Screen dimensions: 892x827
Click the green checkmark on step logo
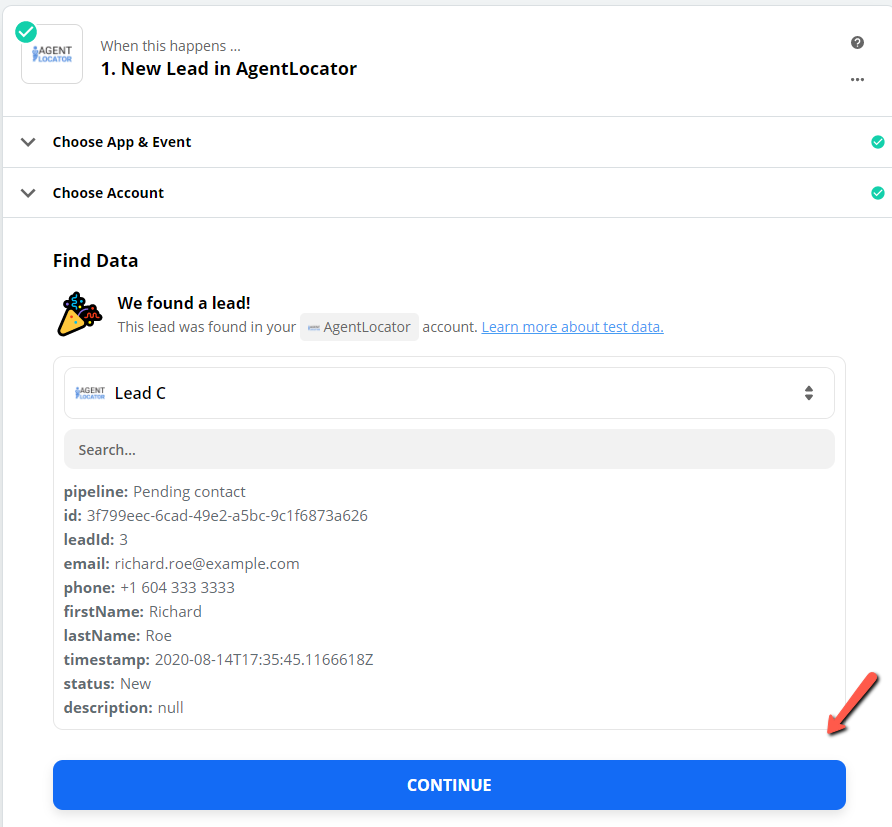tap(26, 32)
